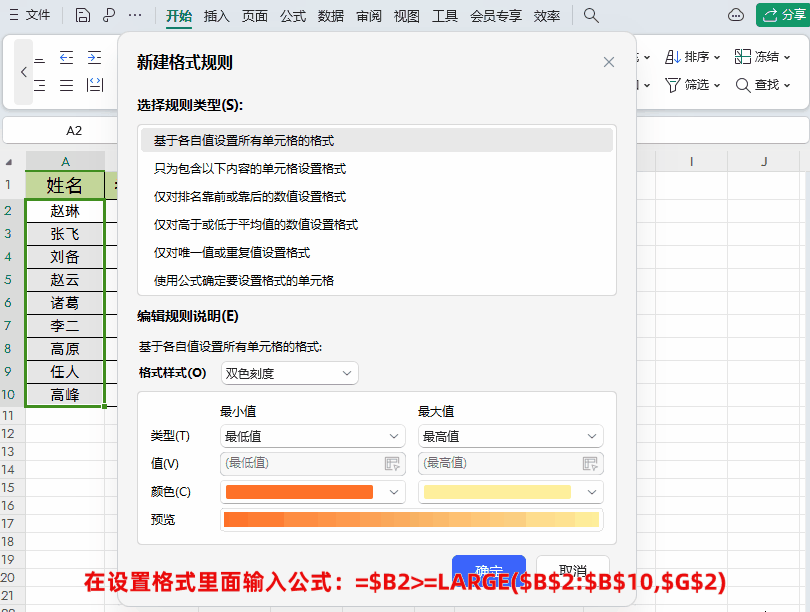Open the 最小值 type 最低值 dropdown
Image resolution: width=810 pixels, height=612 pixels.
pyautogui.click(x=313, y=436)
